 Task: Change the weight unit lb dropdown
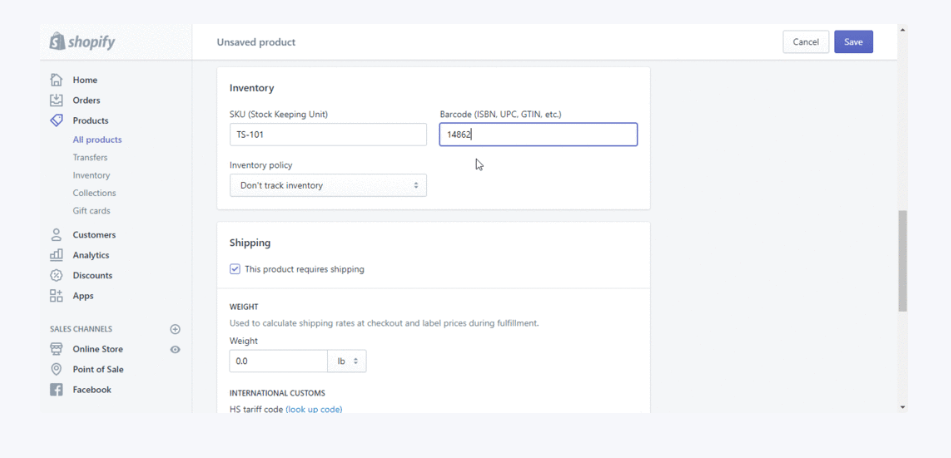tap(347, 361)
